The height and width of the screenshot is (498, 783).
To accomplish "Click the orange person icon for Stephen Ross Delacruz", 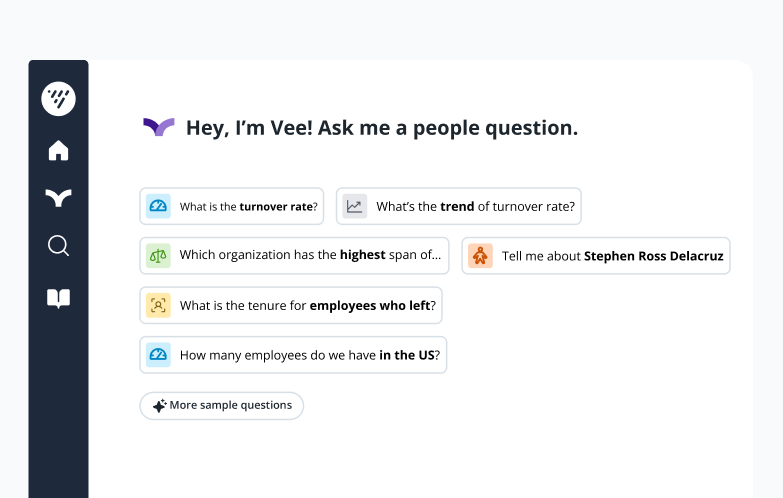I will (x=480, y=256).
